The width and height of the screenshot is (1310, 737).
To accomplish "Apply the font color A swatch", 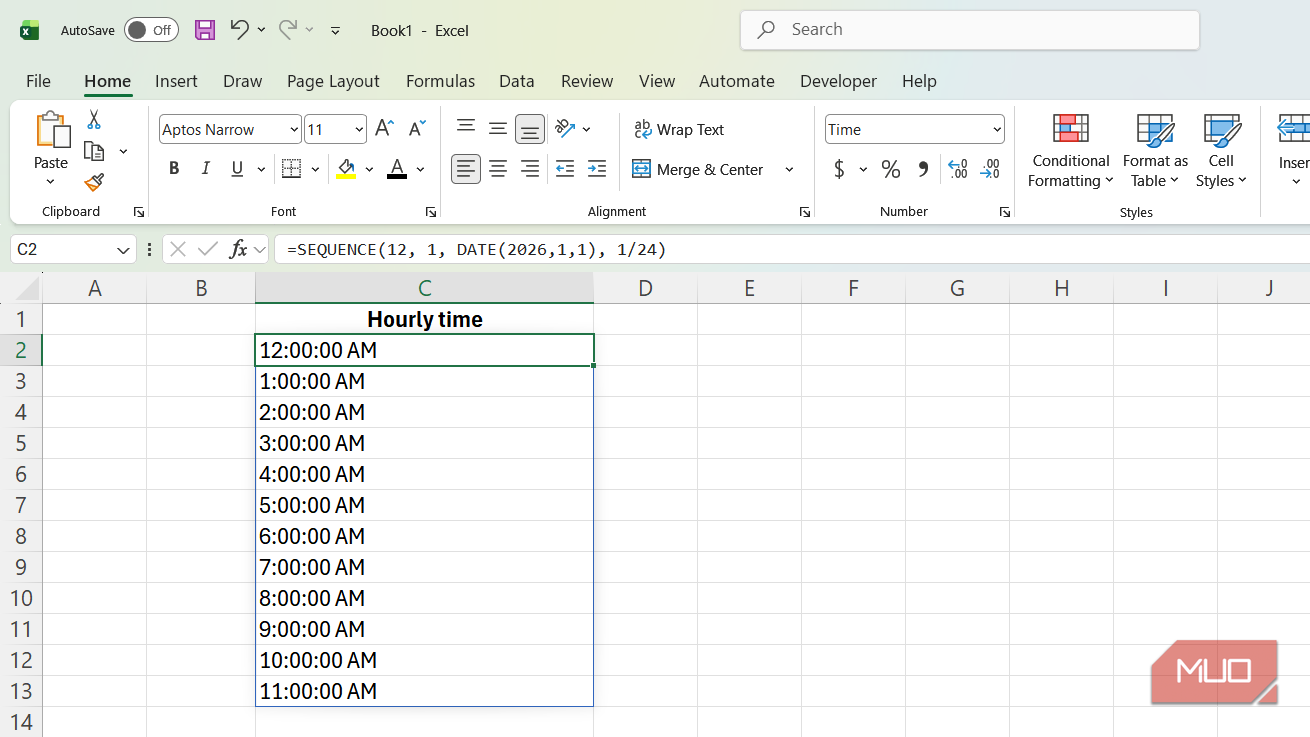I will coord(397,169).
